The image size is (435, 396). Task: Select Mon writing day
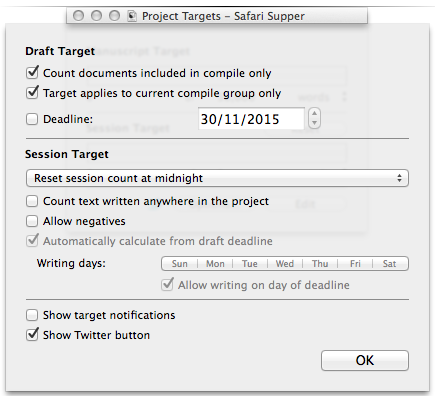215,264
